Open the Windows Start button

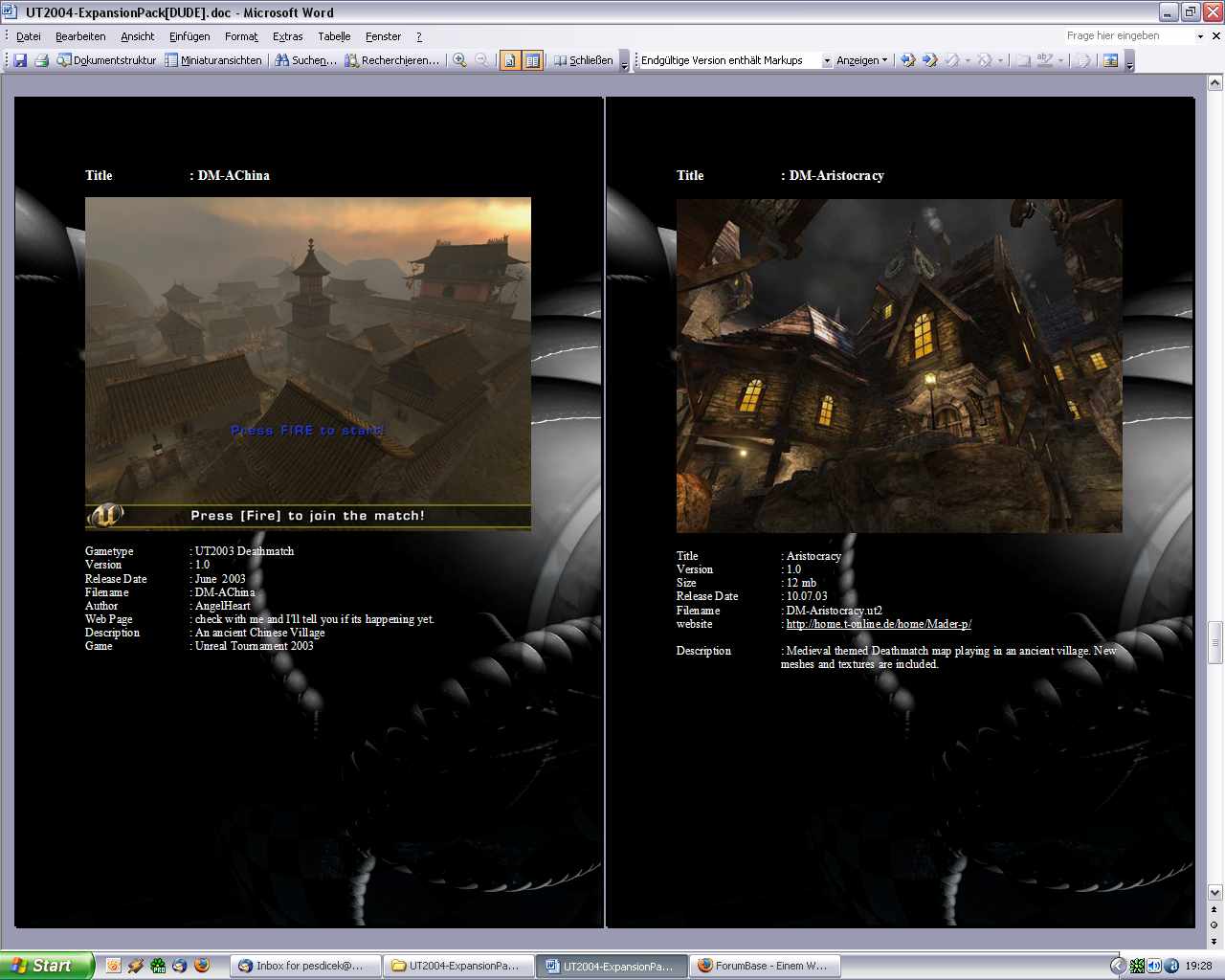click(47, 966)
